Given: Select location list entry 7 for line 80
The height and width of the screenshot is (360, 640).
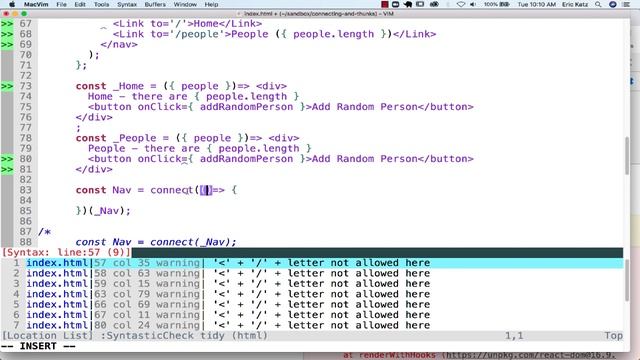Looking at the screenshot, I should coord(312,325).
